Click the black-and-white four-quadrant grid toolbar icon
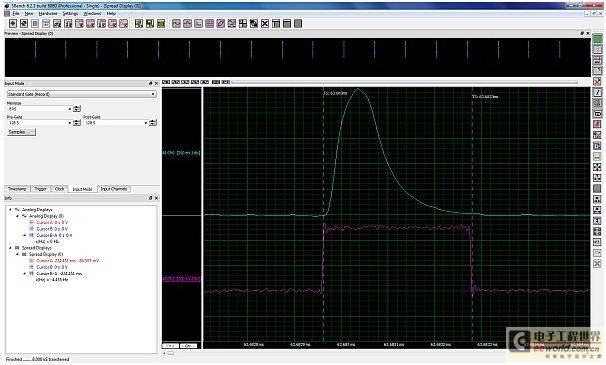The width and height of the screenshot is (606, 365). [x=243, y=24]
